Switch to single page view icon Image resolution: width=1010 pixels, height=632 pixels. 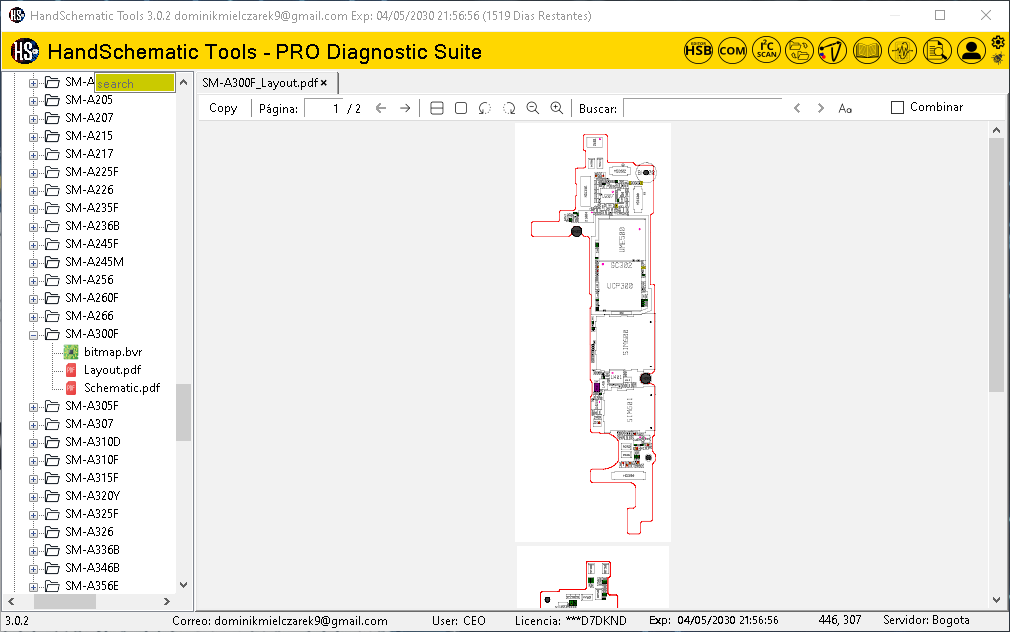pyautogui.click(x=461, y=108)
